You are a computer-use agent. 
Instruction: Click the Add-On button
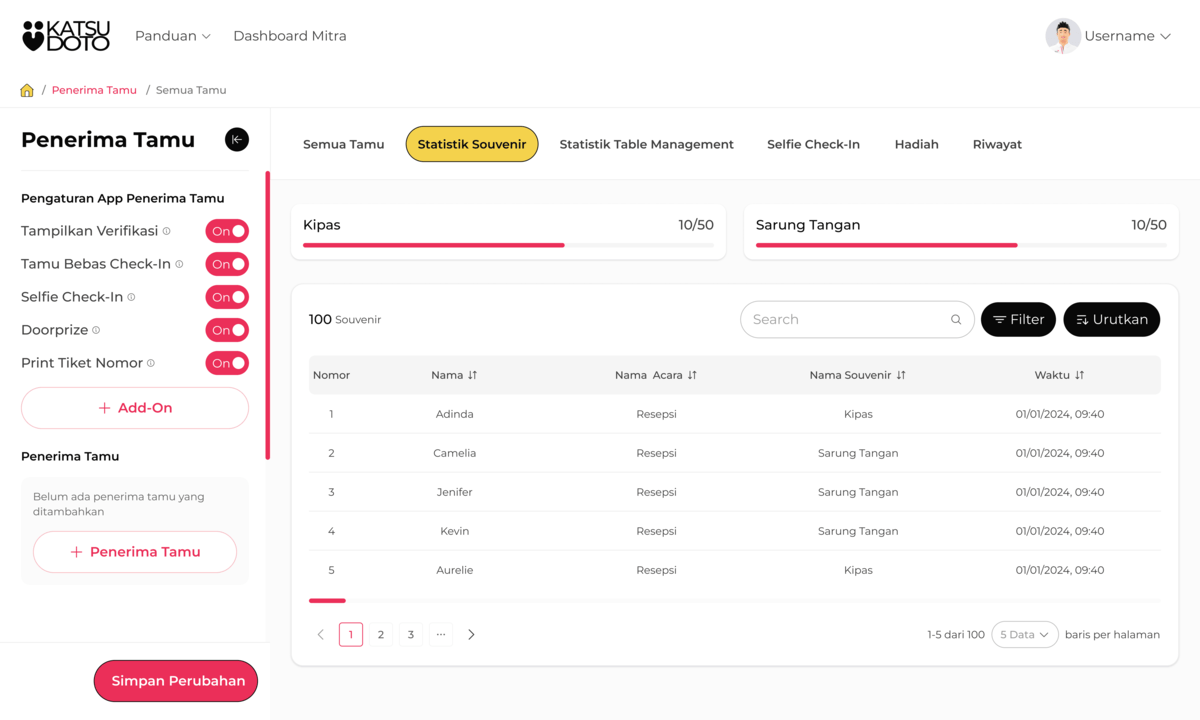pyautogui.click(x=135, y=408)
